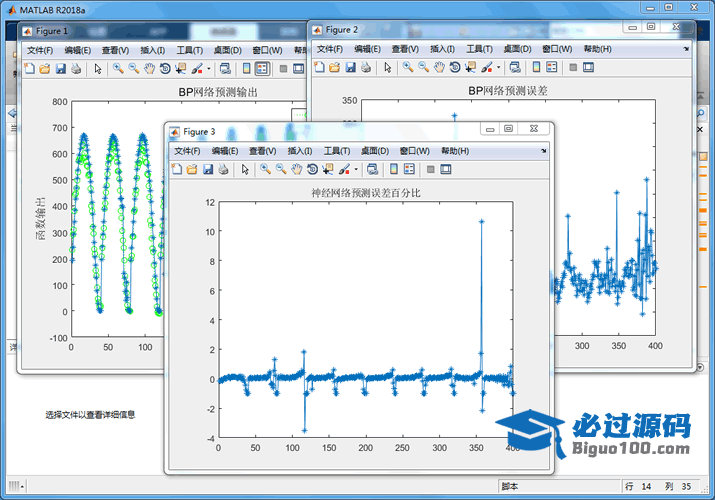The width and height of the screenshot is (715, 500).
Task: Toggle Insert Colorbar in Figure 1 toolbar
Action: (246, 69)
